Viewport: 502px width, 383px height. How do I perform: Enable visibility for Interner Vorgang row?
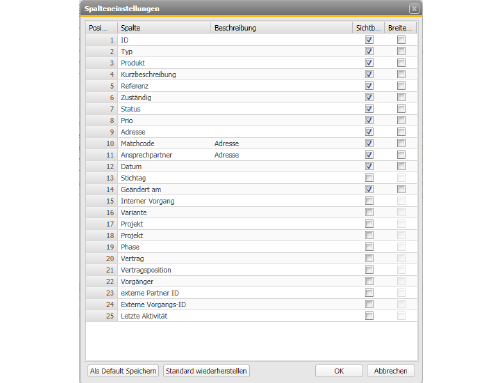click(369, 201)
